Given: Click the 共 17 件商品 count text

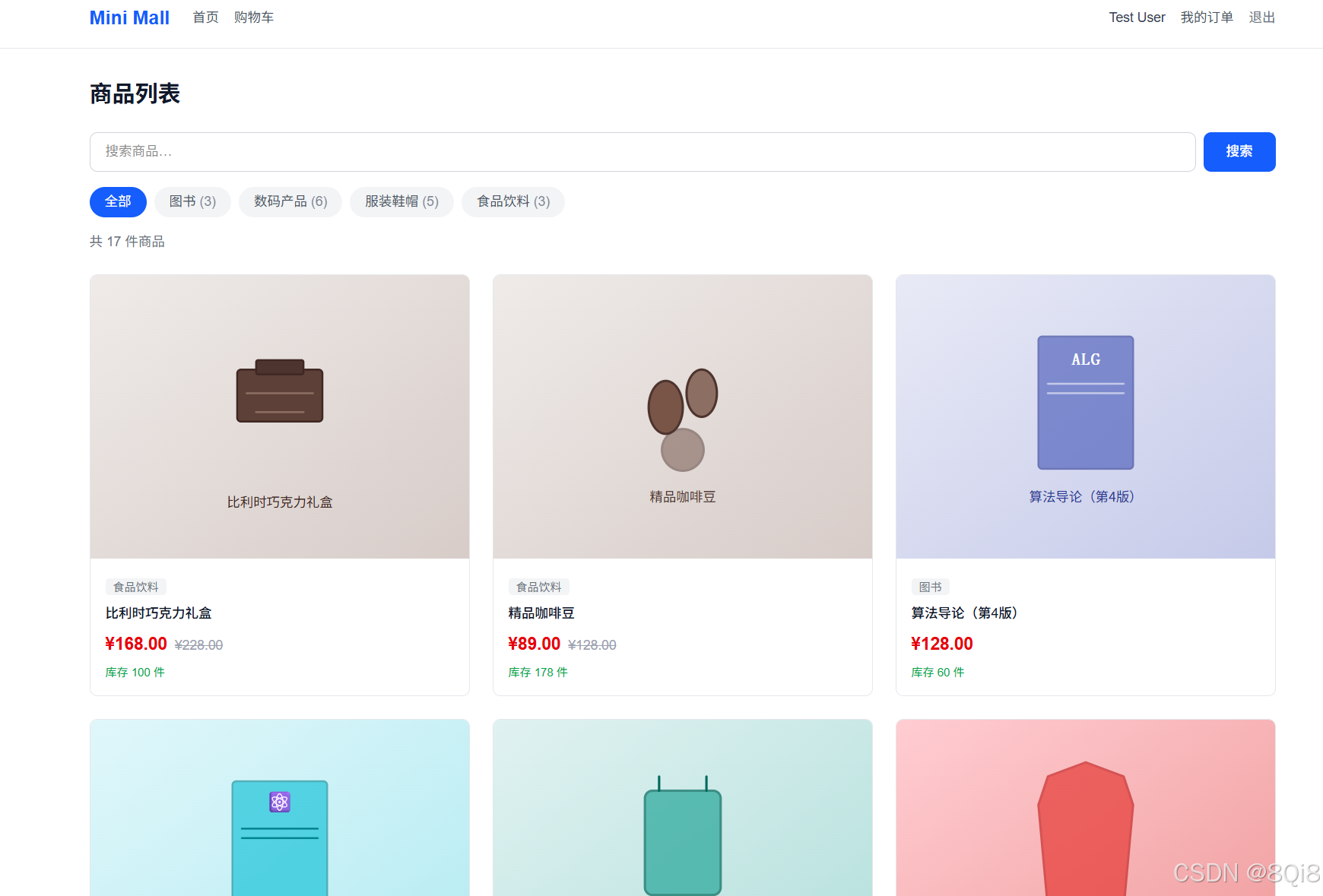Looking at the screenshot, I should [128, 242].
